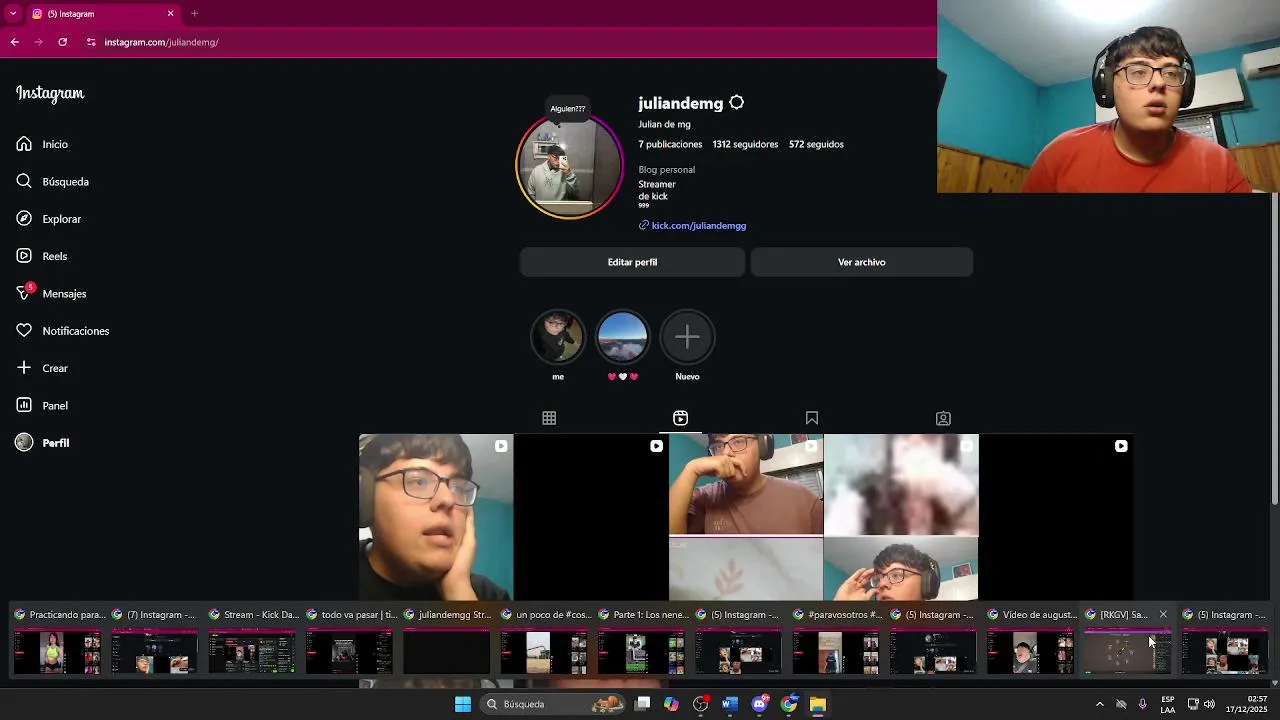Switch to '(7) Instagram' window preview
1280x720 pixels.
[x=154, y=643]
